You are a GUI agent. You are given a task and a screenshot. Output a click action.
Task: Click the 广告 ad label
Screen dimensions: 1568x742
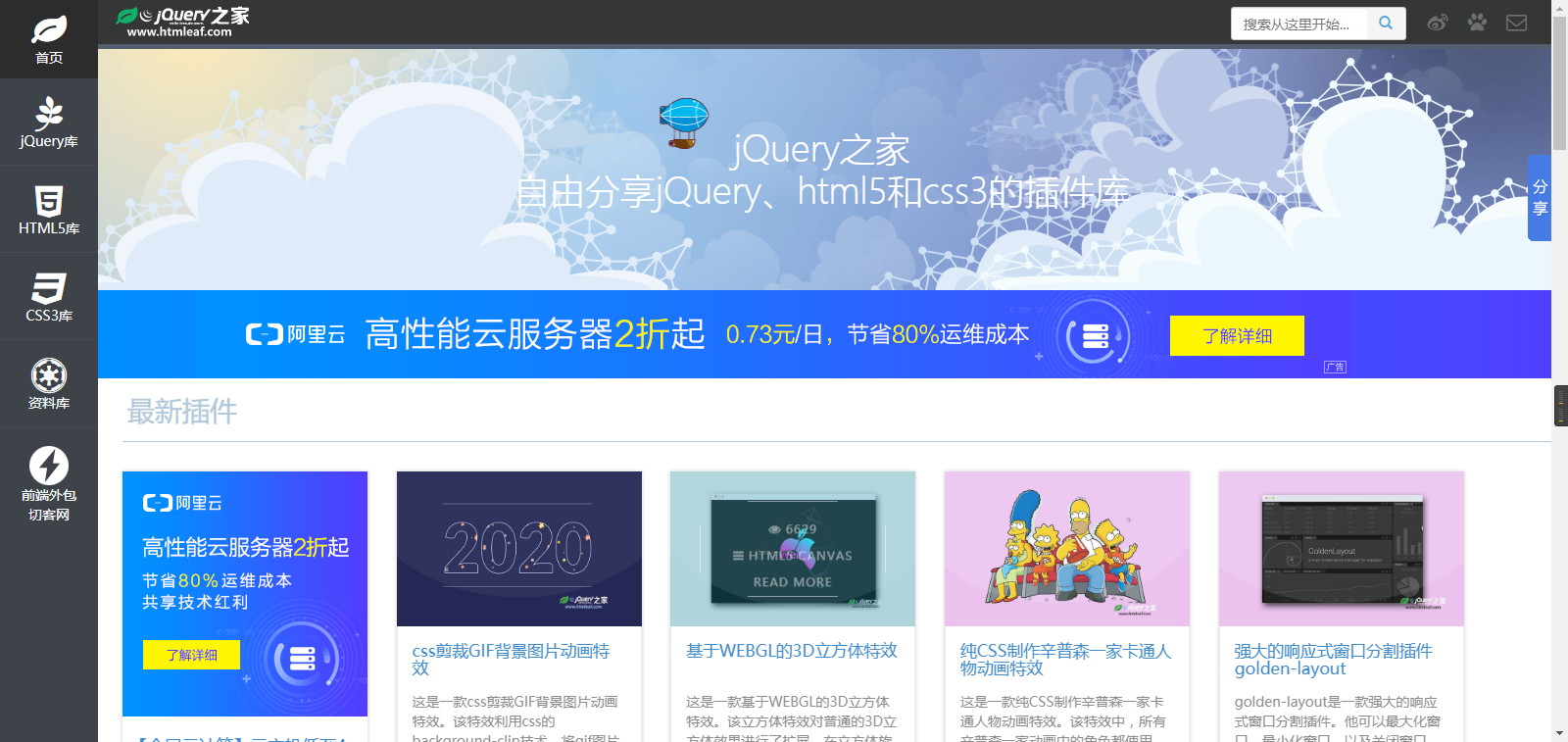pos(1335,367)
